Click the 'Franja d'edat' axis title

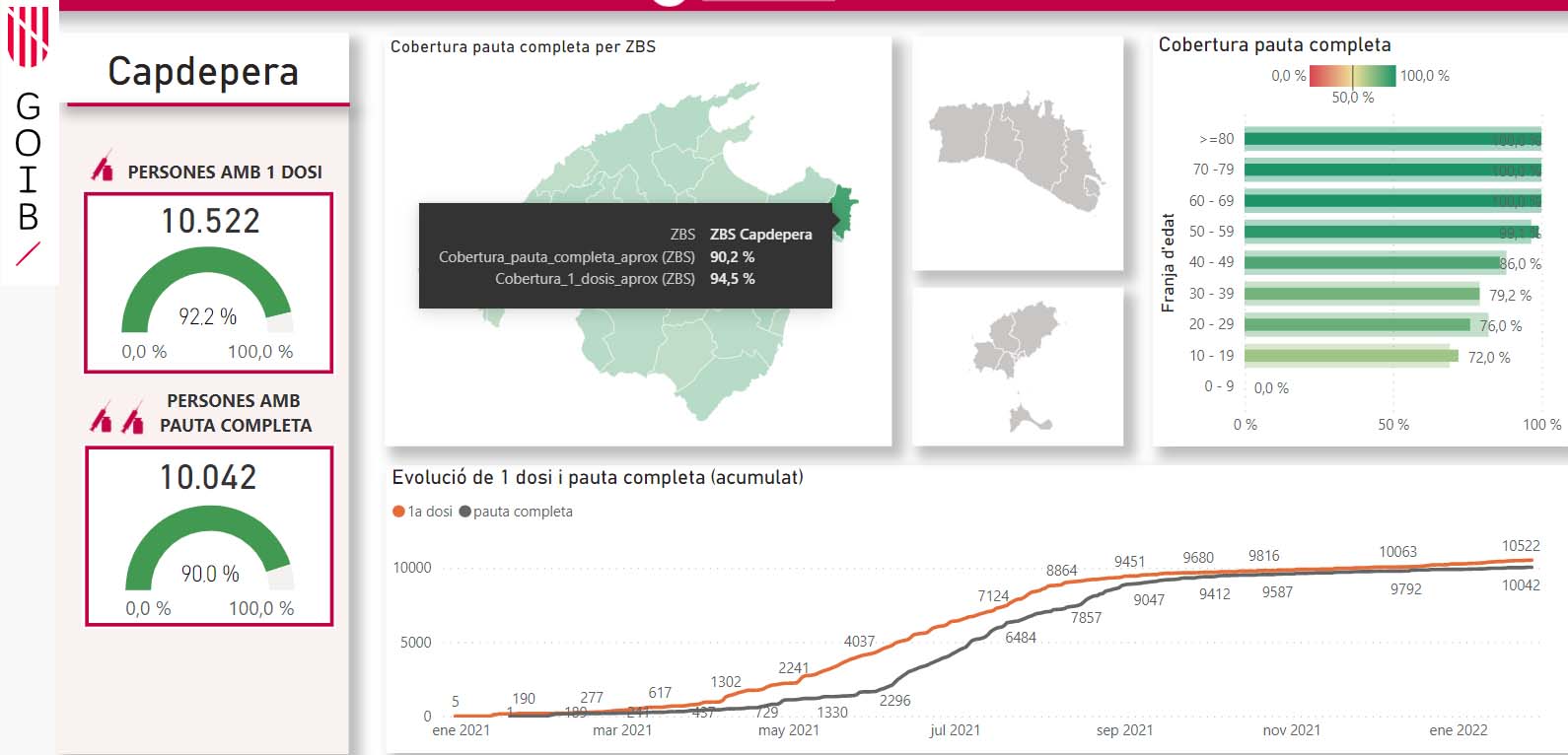click(1168, 263)
